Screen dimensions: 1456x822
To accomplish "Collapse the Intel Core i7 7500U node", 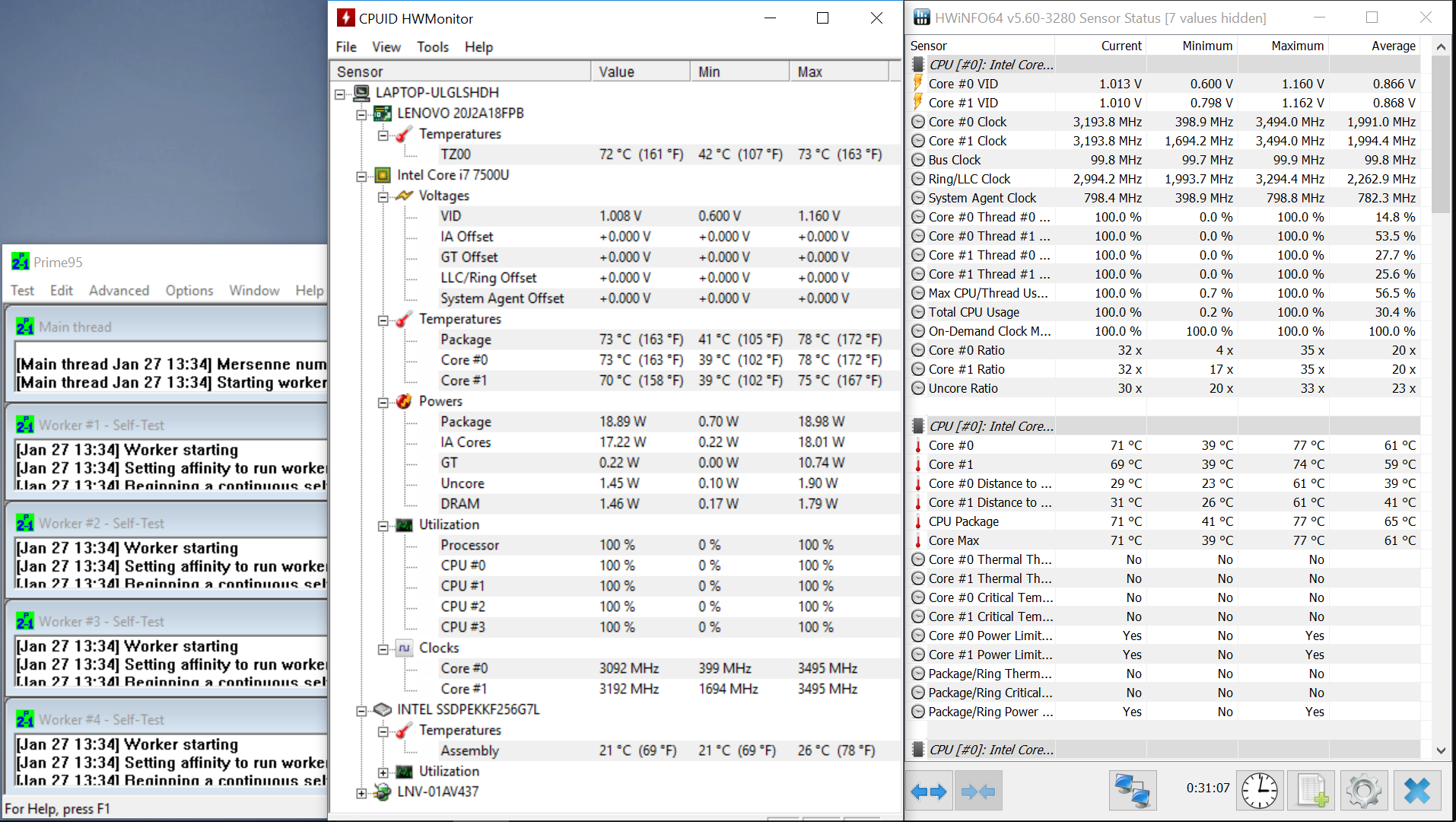I will [361, 176].
